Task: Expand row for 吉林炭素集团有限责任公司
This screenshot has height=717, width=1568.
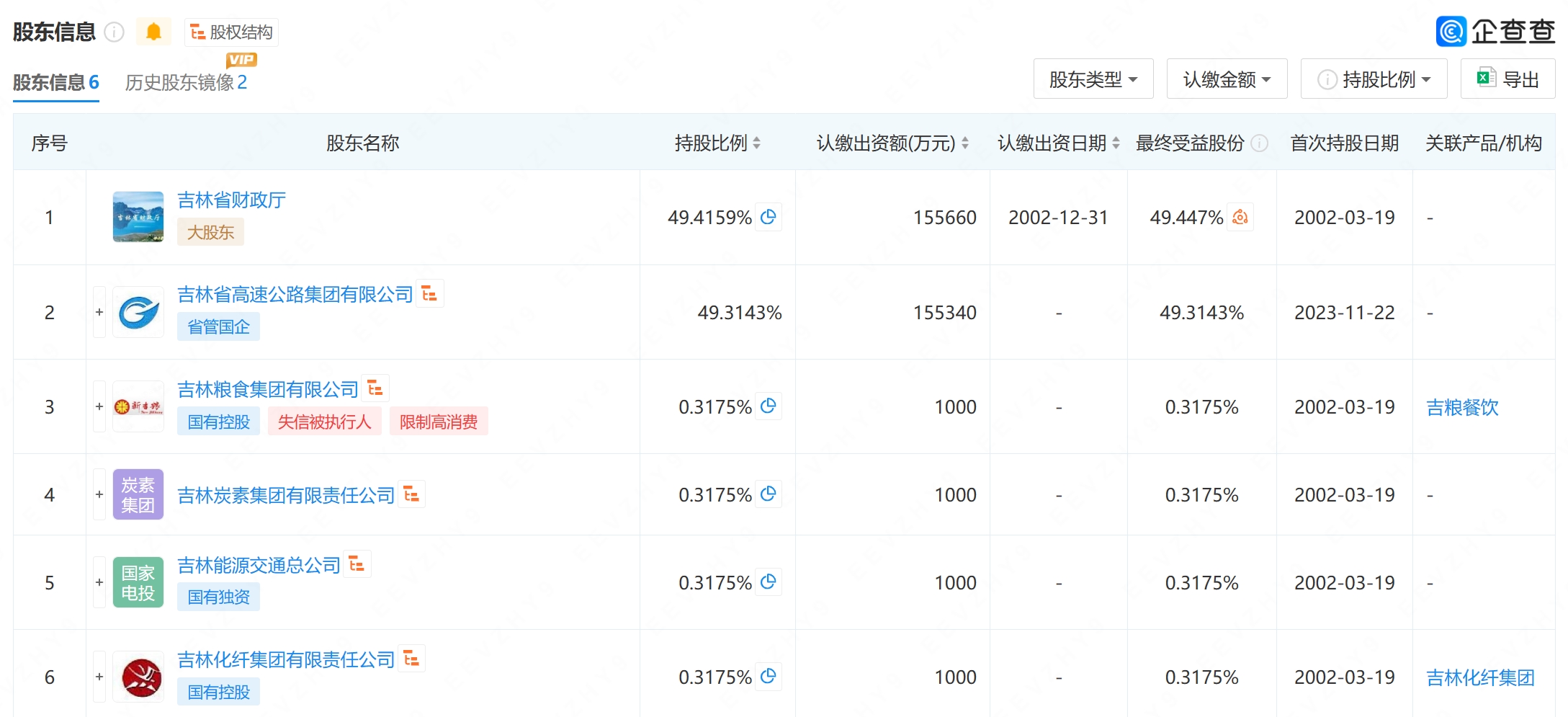Action: point(99,494)
